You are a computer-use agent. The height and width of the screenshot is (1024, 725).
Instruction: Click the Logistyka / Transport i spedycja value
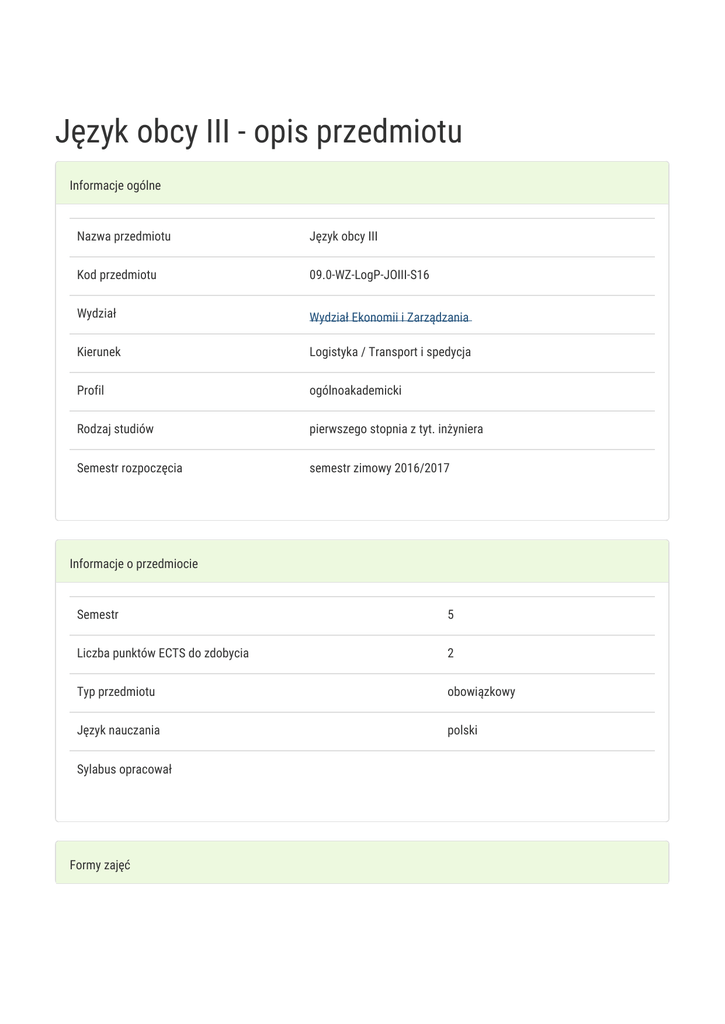coord(390,352)
